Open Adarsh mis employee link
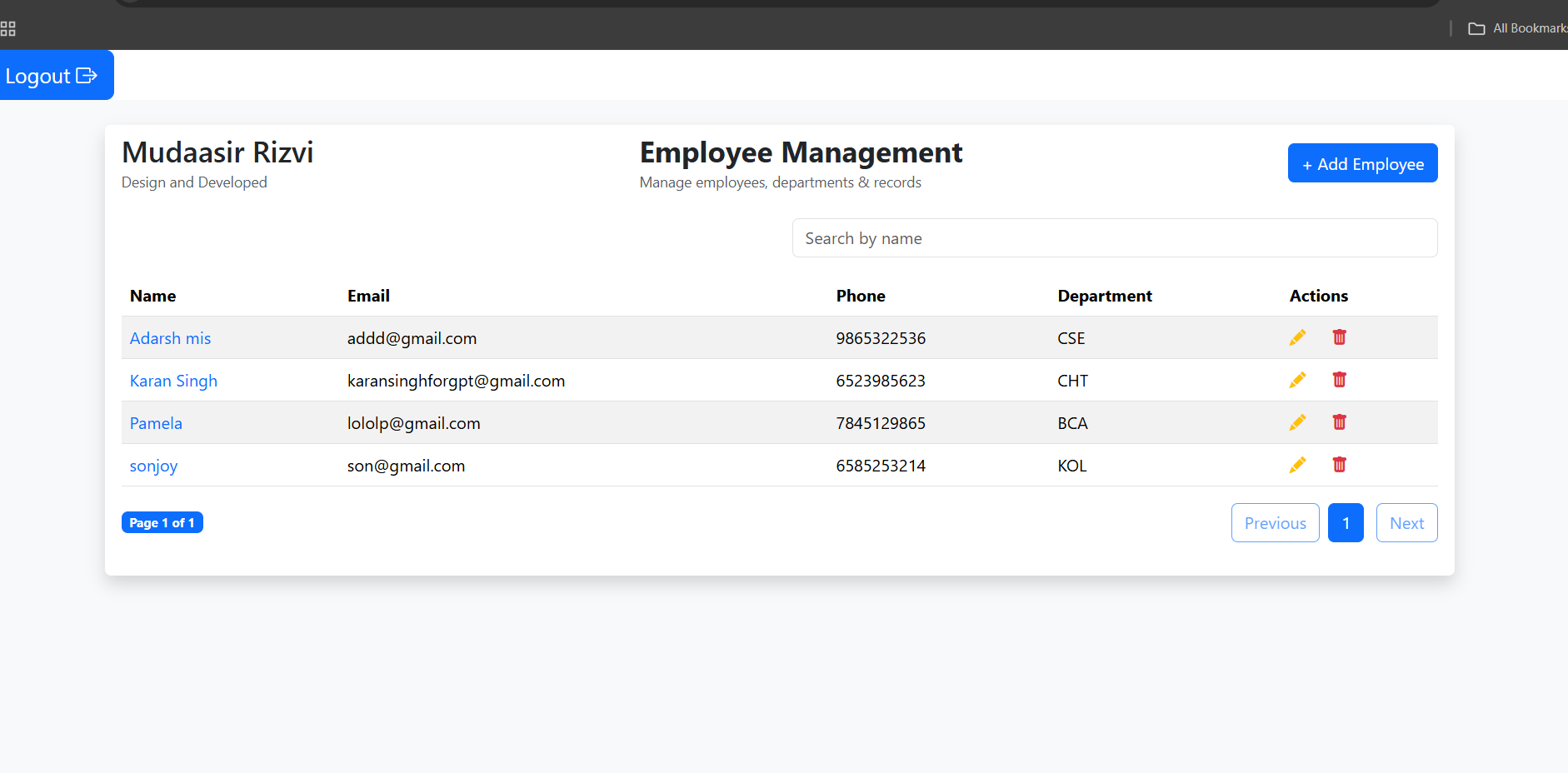1568x773 pixels. [170, 338]
